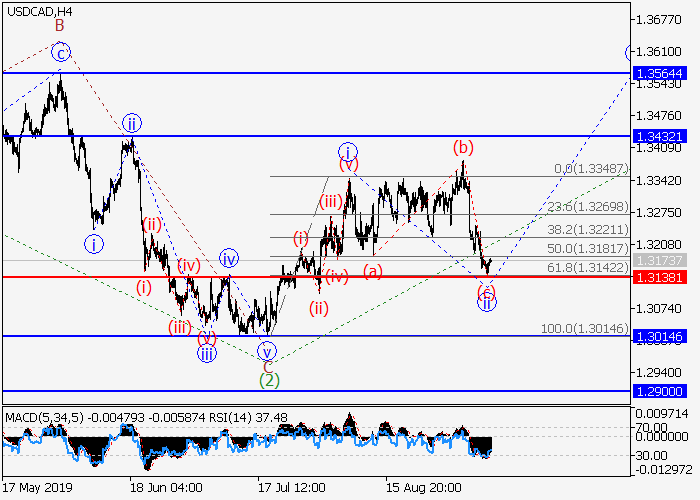700x500 pixels.
Task: Select the red (b) wave marker
Action: tap(462, 148)
